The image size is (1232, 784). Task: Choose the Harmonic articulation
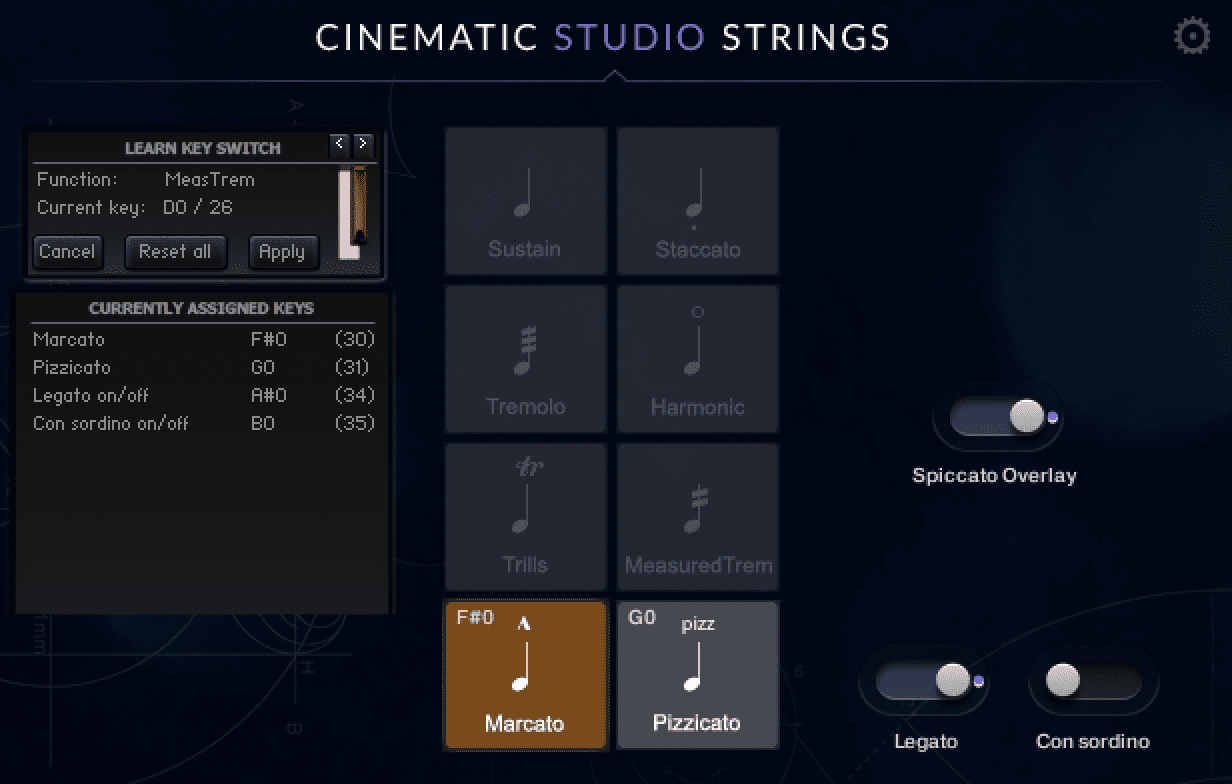[697, 359]
